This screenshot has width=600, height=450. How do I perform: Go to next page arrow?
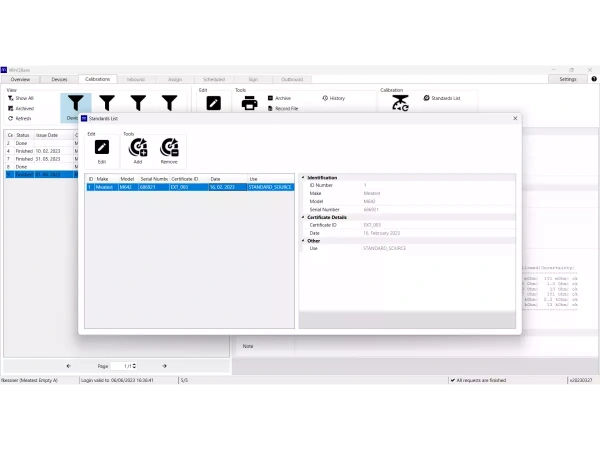(165, 366)
